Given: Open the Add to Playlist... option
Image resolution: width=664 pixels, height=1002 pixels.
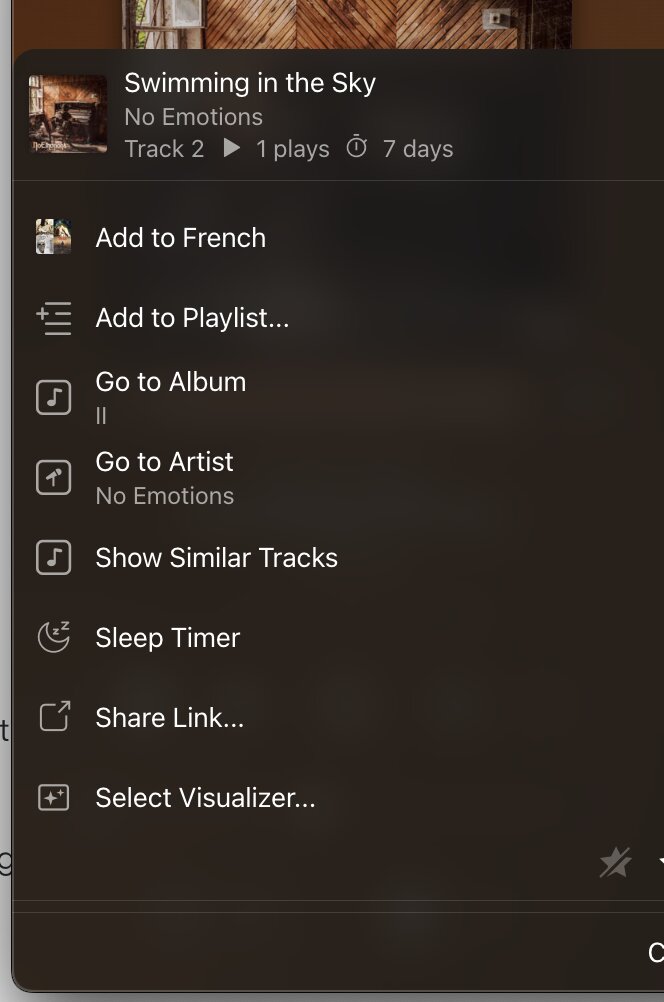Looking at the screenshot, I should [x=192, y=318].
